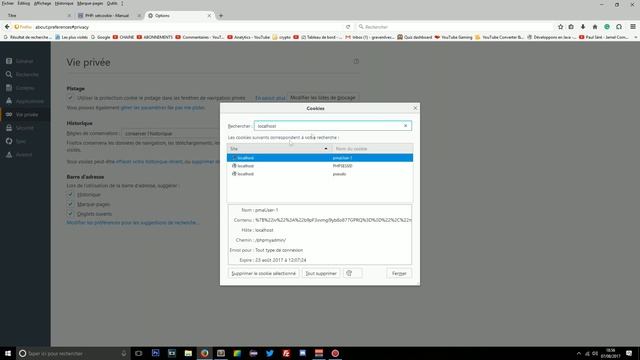
Task: Select the localhost pmaUser-1 cookie row
Action: click(320, 158)
